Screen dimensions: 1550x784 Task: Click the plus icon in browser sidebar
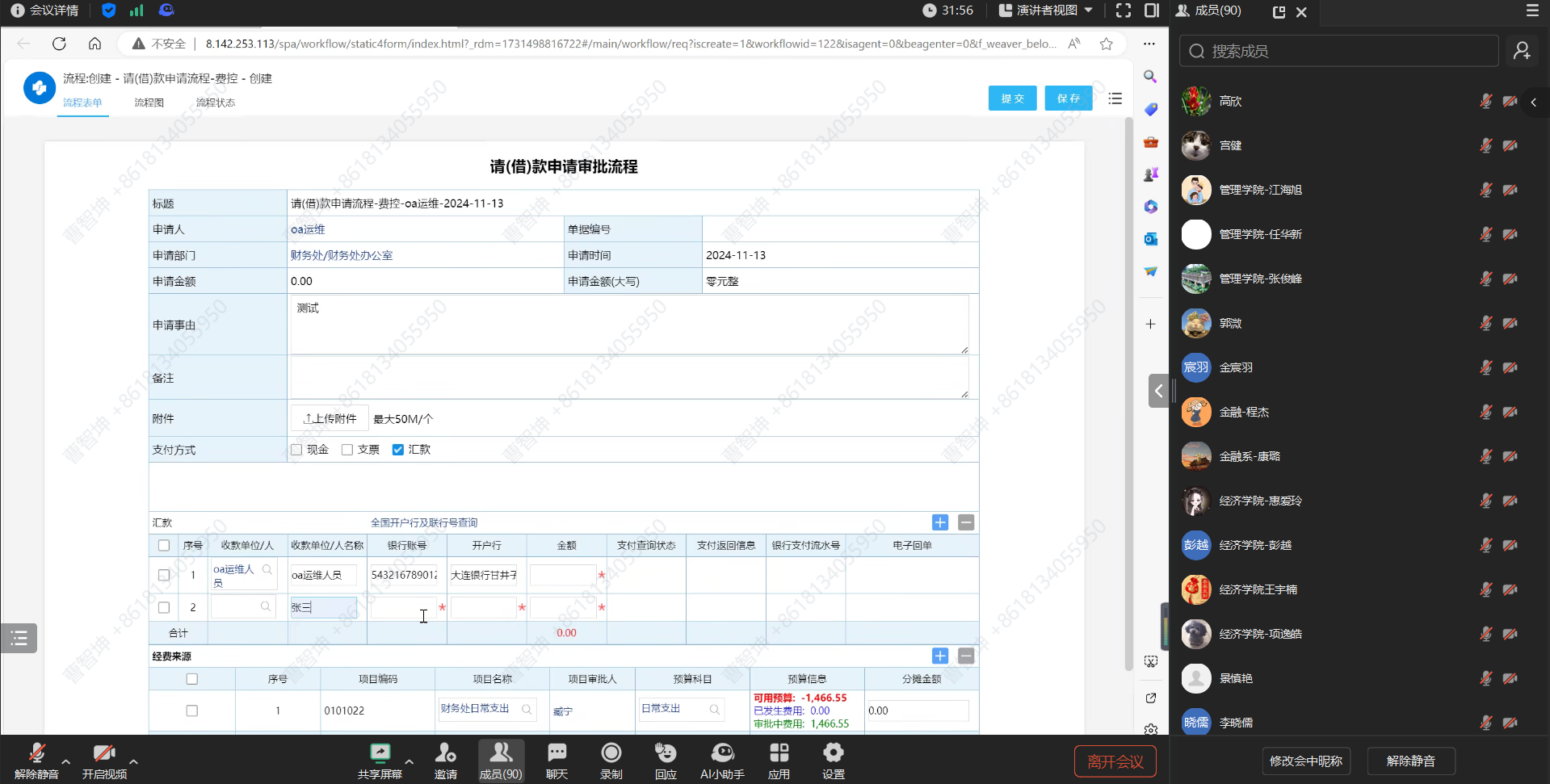click(1150, 324)
